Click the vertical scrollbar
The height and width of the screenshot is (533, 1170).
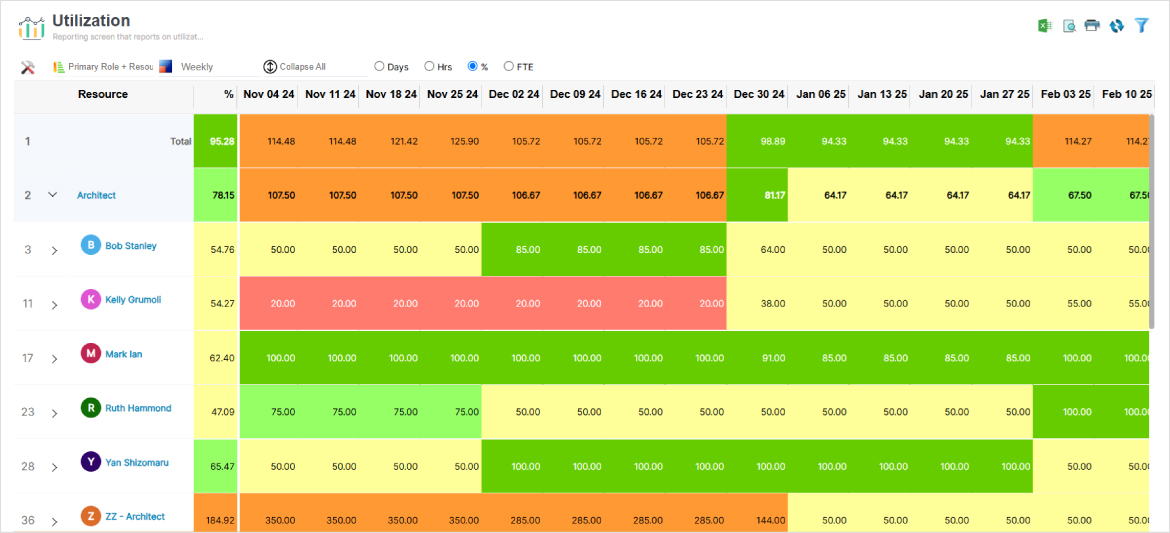point(1151,220)
